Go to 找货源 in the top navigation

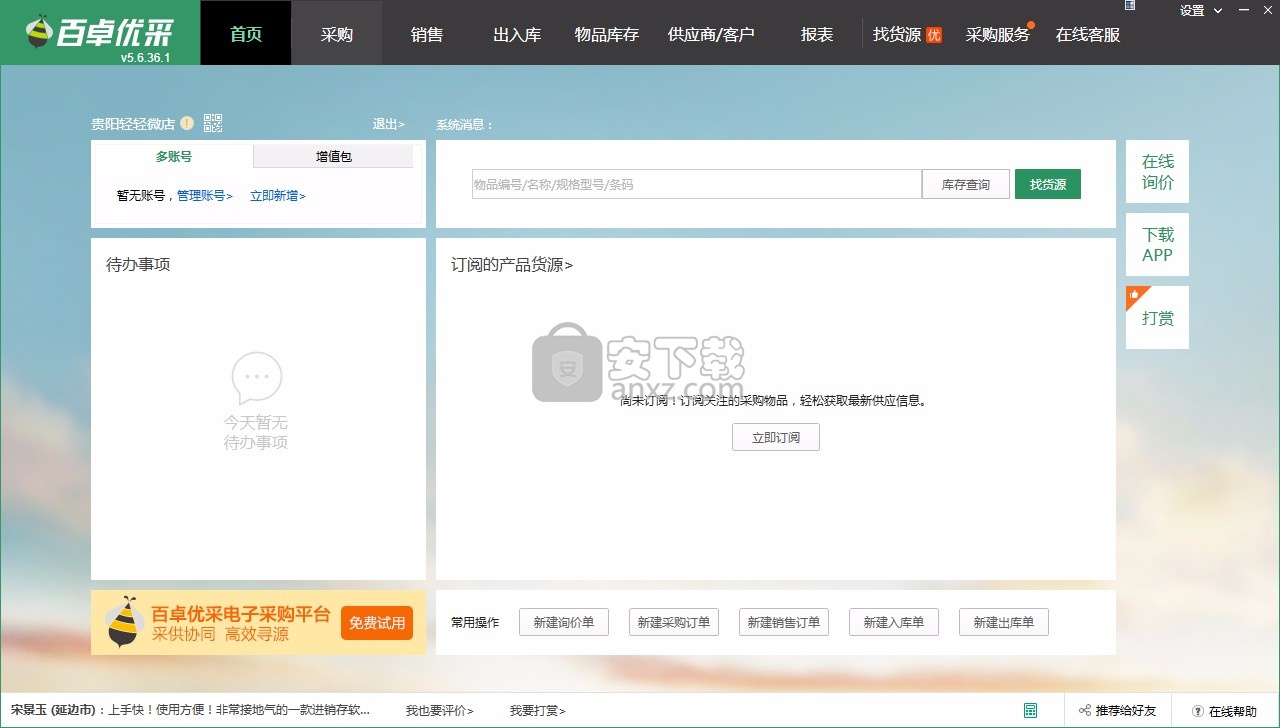click(907, 34)
